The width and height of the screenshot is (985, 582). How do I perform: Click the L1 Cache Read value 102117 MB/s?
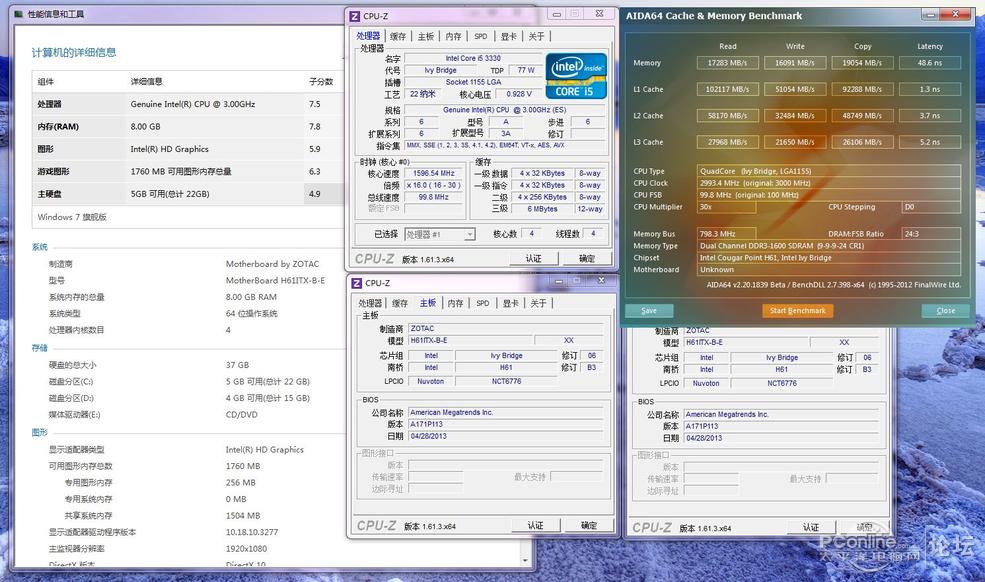pyautogui.click(x=727, y=89)
